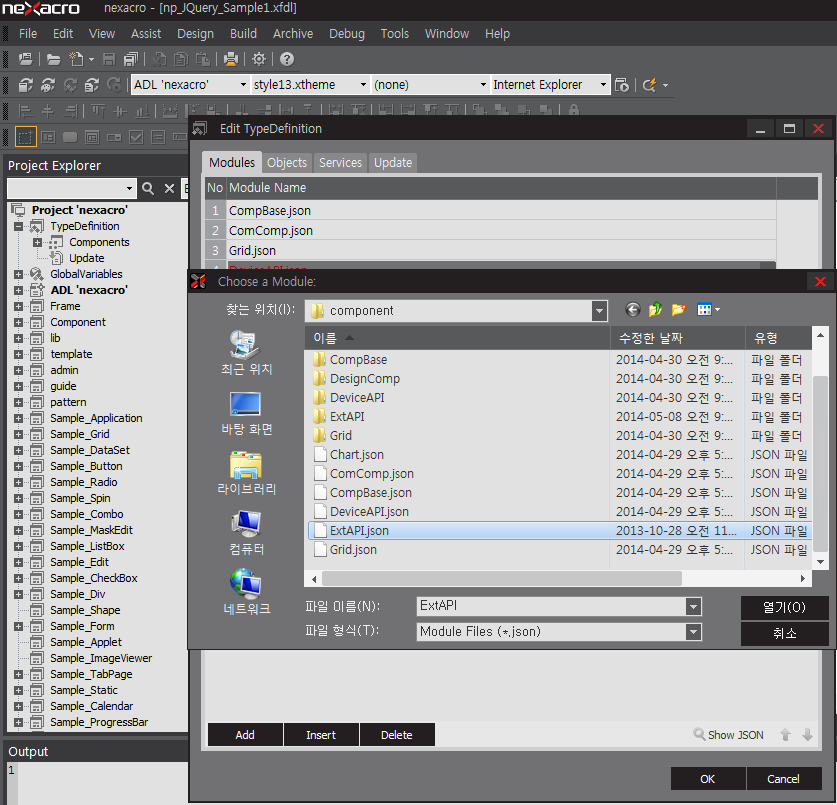The image size is (837, 805).
Task: Sort files by 수정한 날짜 date column header
Action: click(x=677, y=338)
